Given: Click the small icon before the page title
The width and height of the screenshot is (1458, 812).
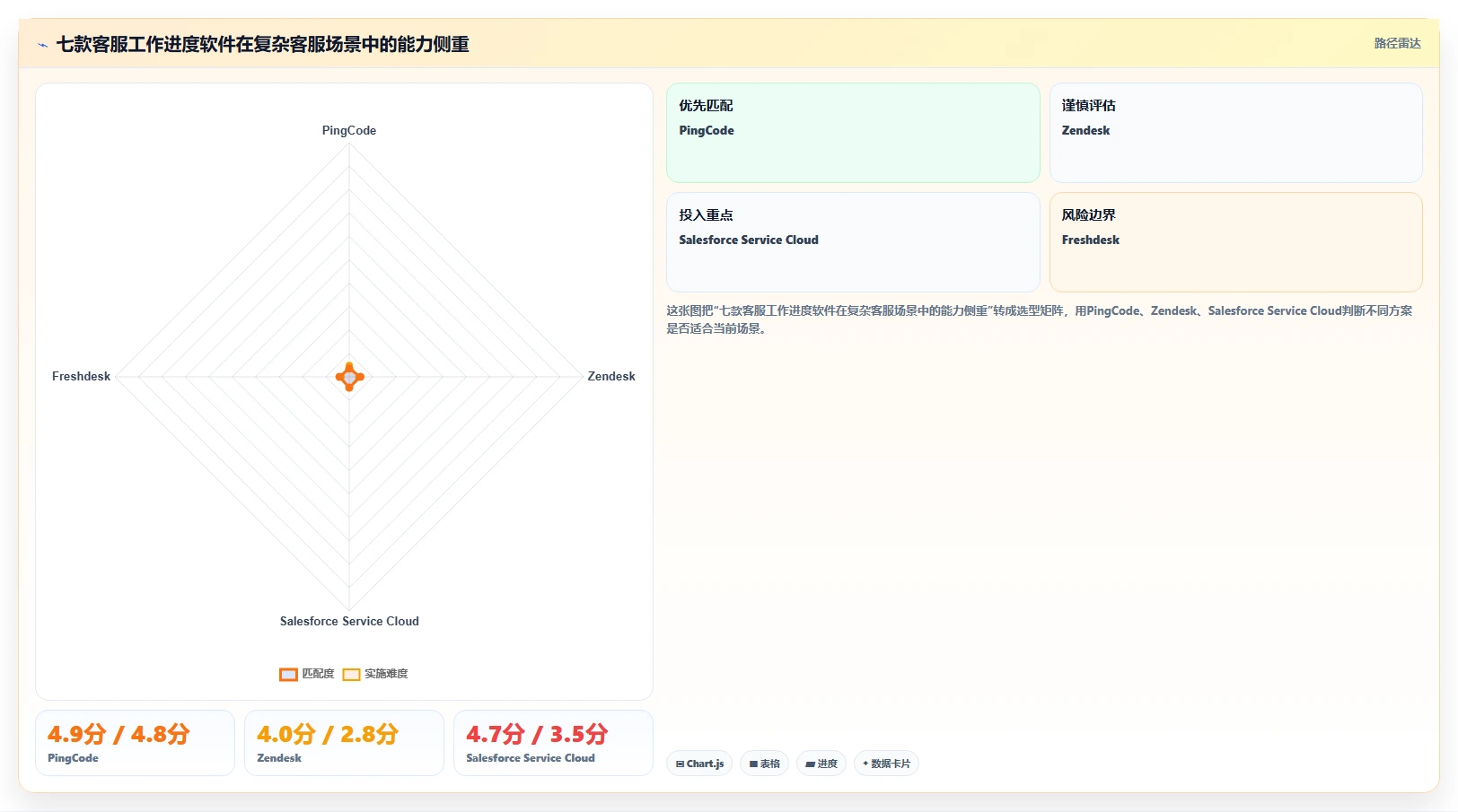Looking at the screenshot, I should click(x=42, y=45).
